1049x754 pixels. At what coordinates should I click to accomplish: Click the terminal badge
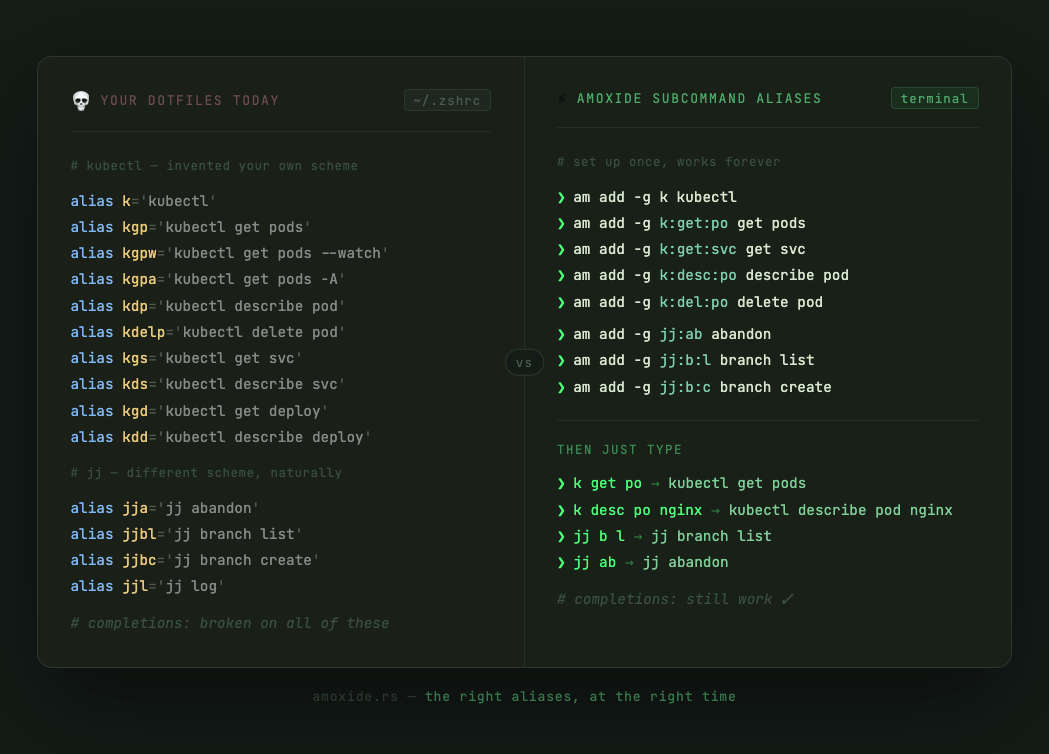[935, 98]
